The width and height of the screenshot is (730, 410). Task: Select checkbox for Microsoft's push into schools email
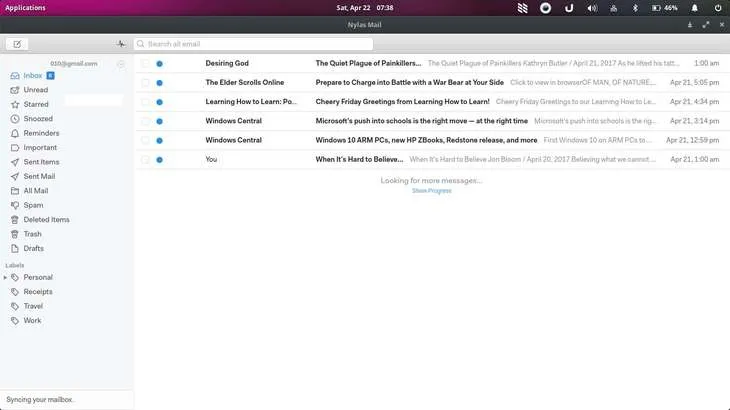pos(145,121)
